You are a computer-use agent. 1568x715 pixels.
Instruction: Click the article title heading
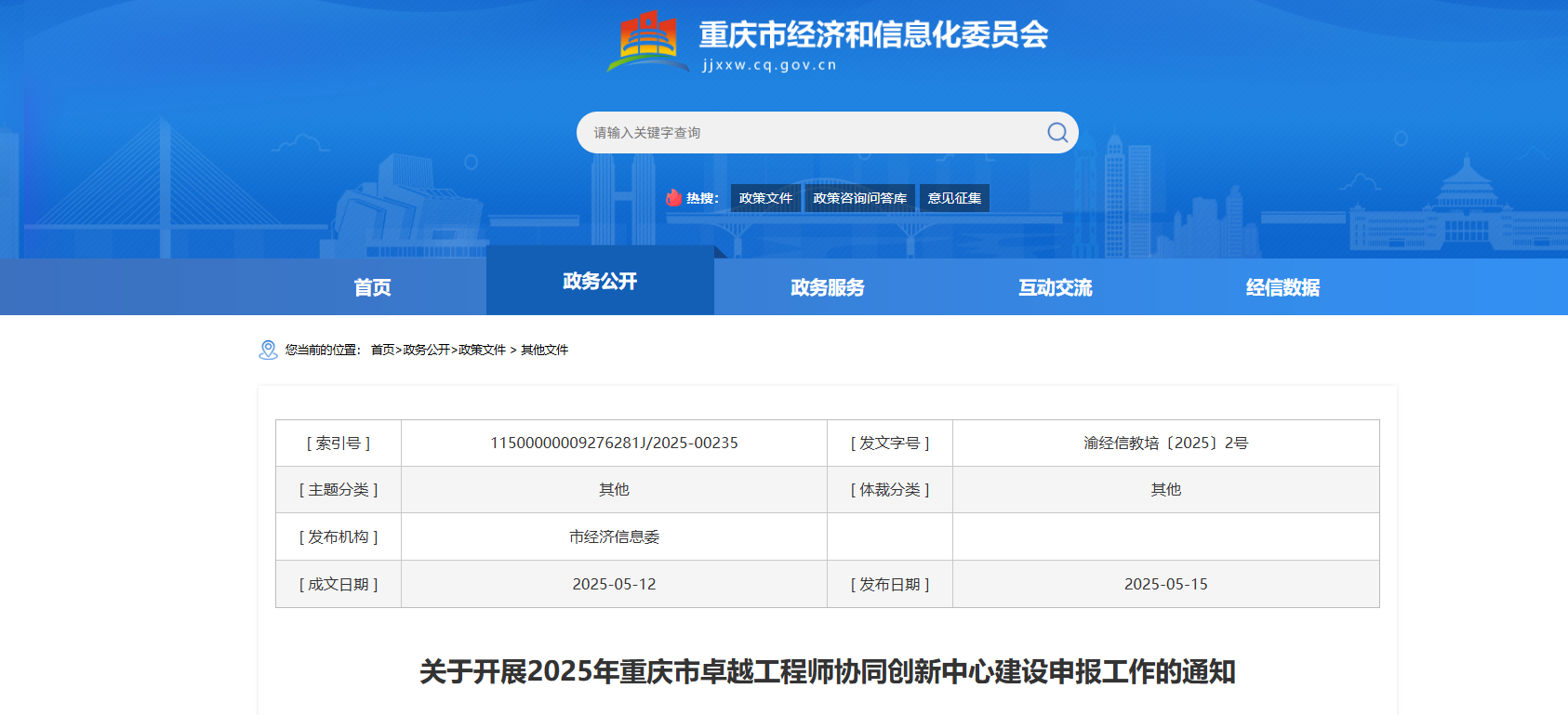click(x=827, y=671)
